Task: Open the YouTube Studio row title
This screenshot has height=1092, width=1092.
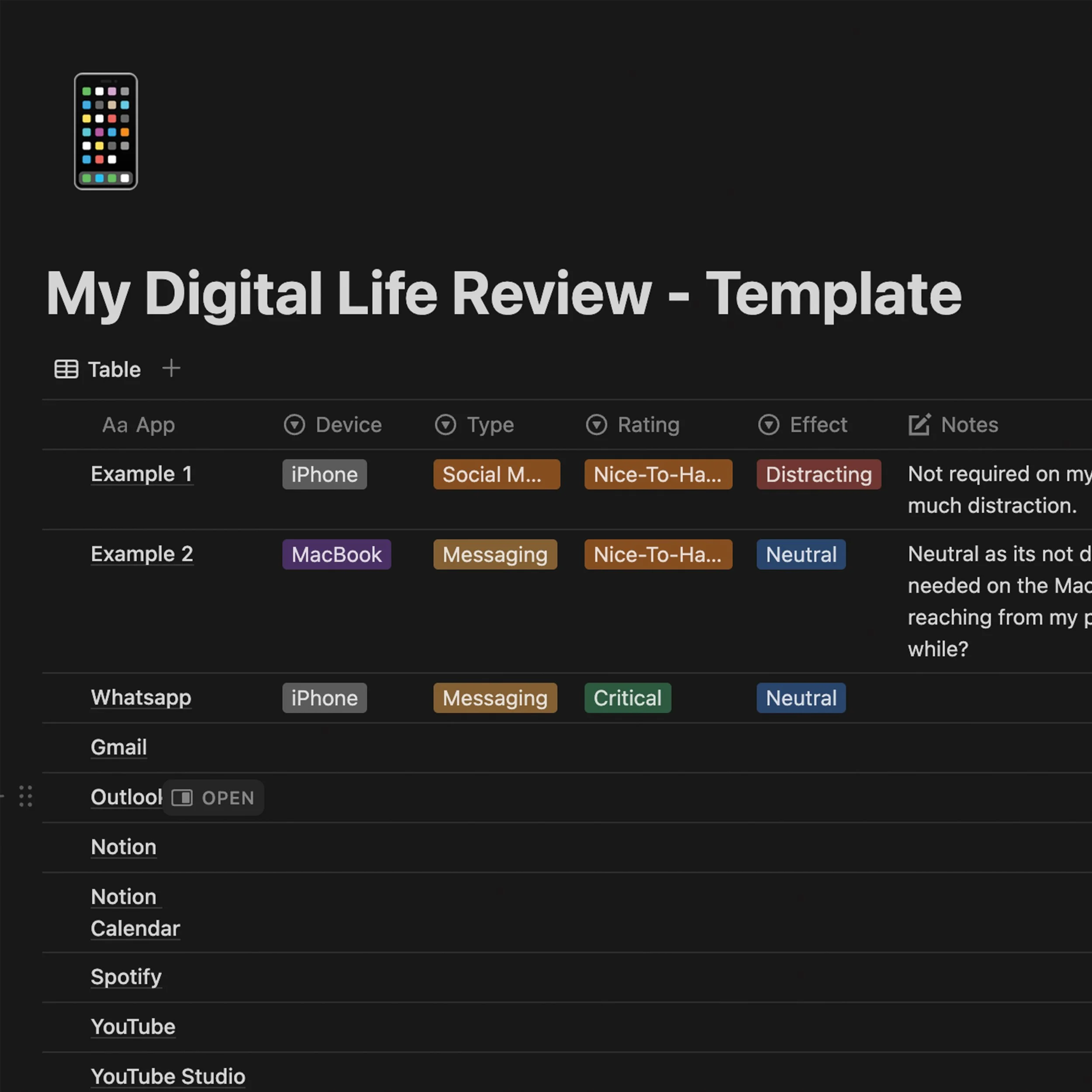Action: pos(168,1076)
